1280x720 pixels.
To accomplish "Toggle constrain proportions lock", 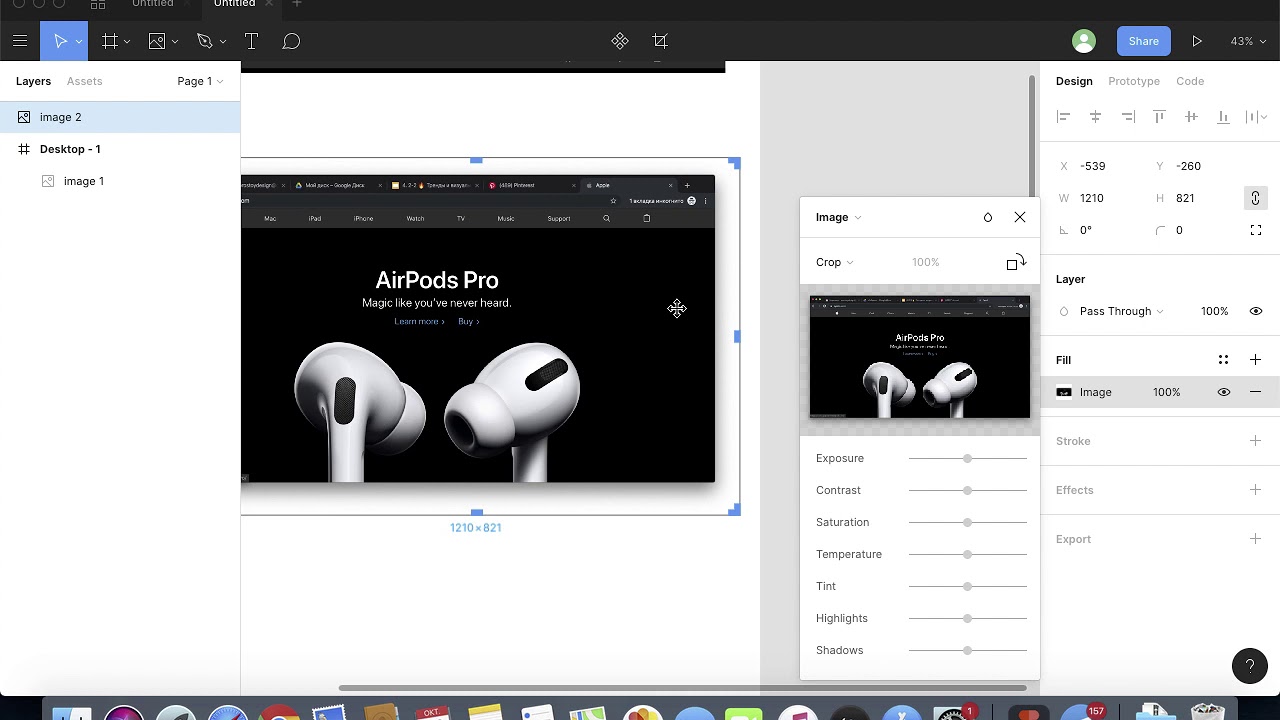I will click(1255, 198).
